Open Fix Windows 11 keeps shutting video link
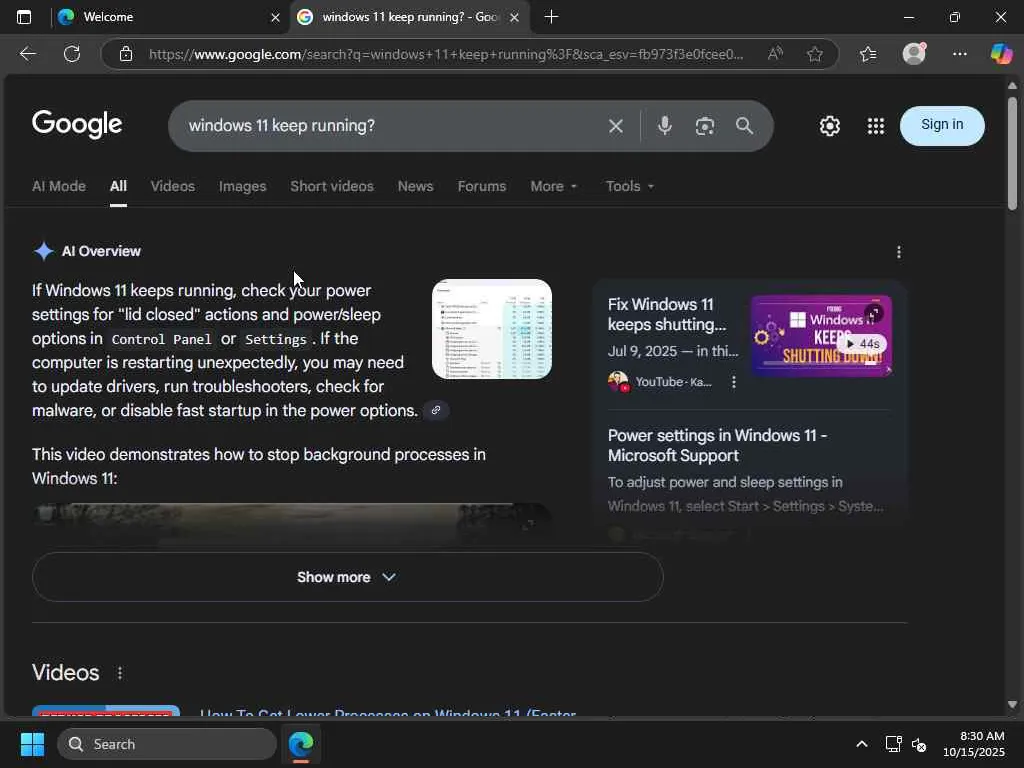 [x=667, y=314]
